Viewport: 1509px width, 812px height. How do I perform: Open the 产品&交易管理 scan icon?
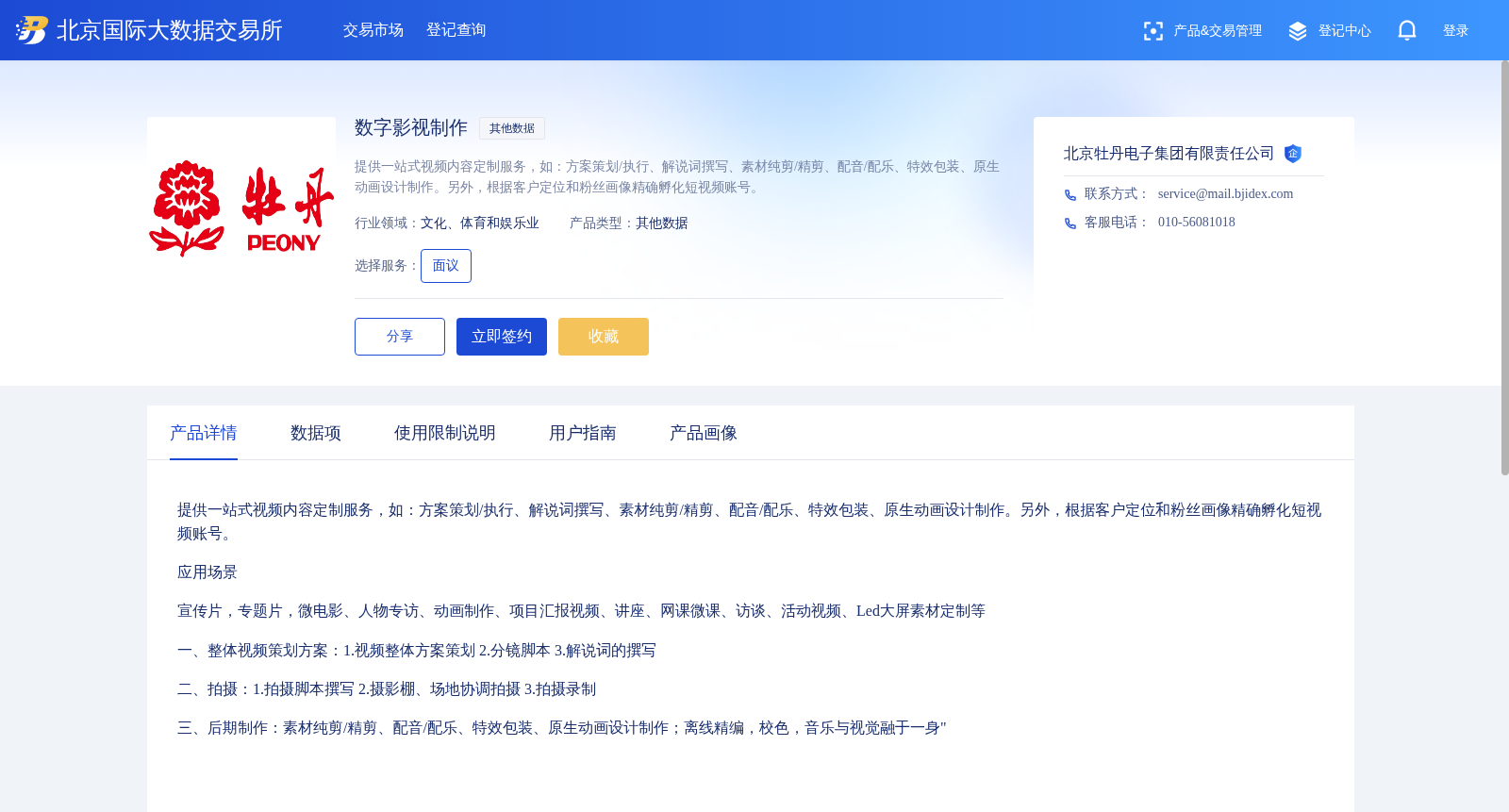[x=1152, y=31]
